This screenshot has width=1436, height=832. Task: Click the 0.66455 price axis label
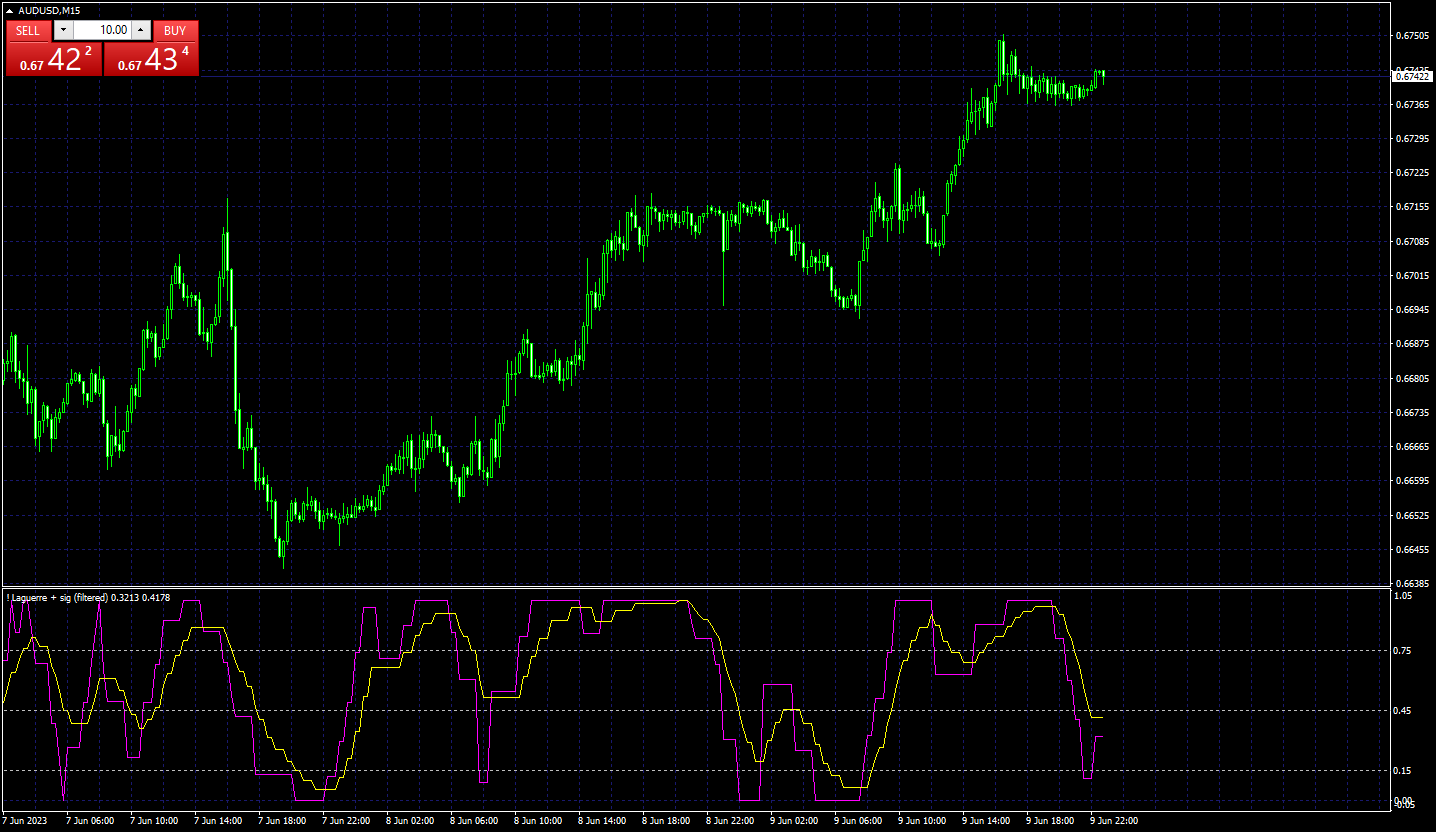[1411, 550]
